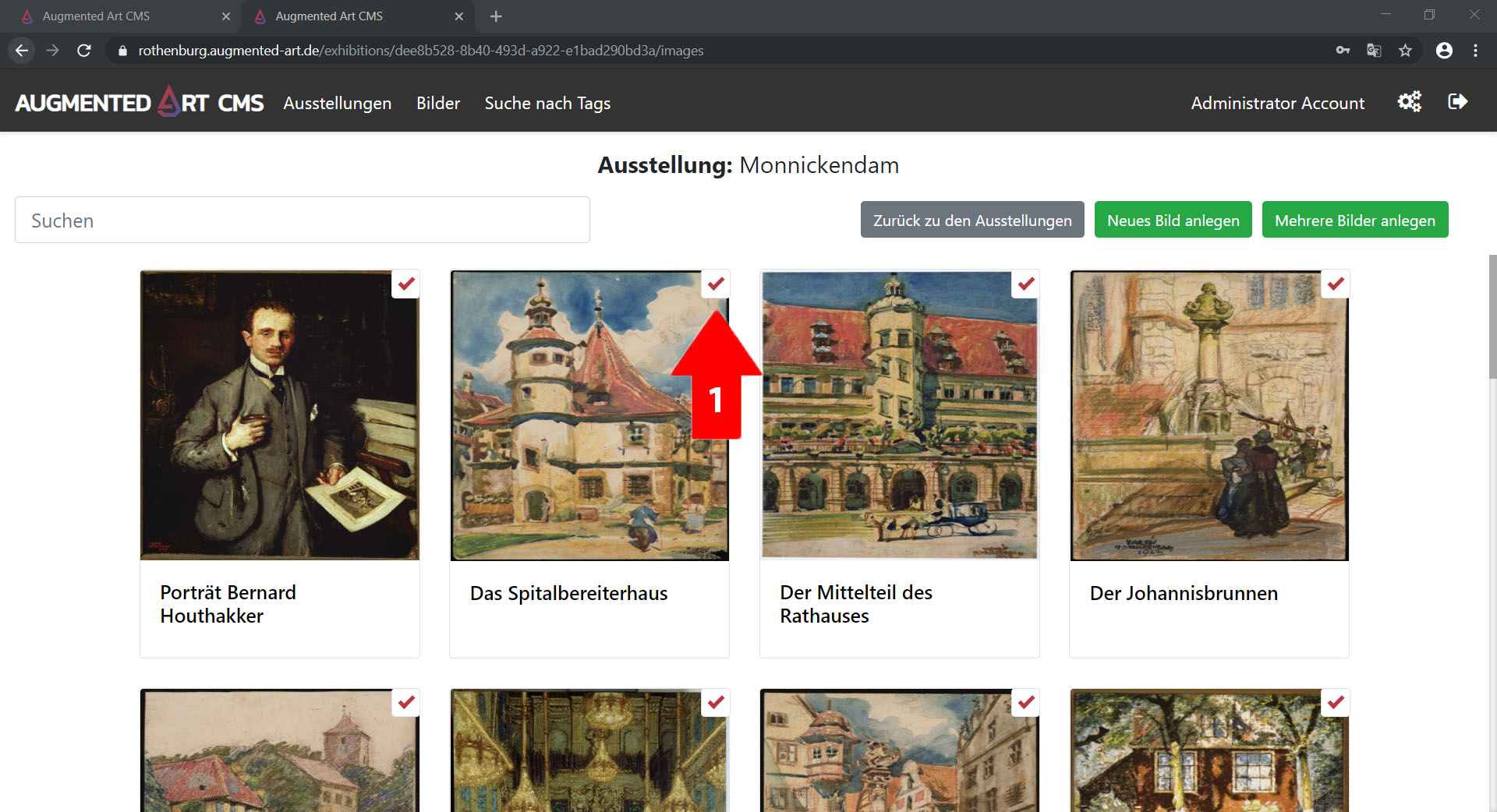Viewport: 1497px width, 812px height.
Task: Click the Augmented Art CMS logo
Action: (x=140, y=102)
